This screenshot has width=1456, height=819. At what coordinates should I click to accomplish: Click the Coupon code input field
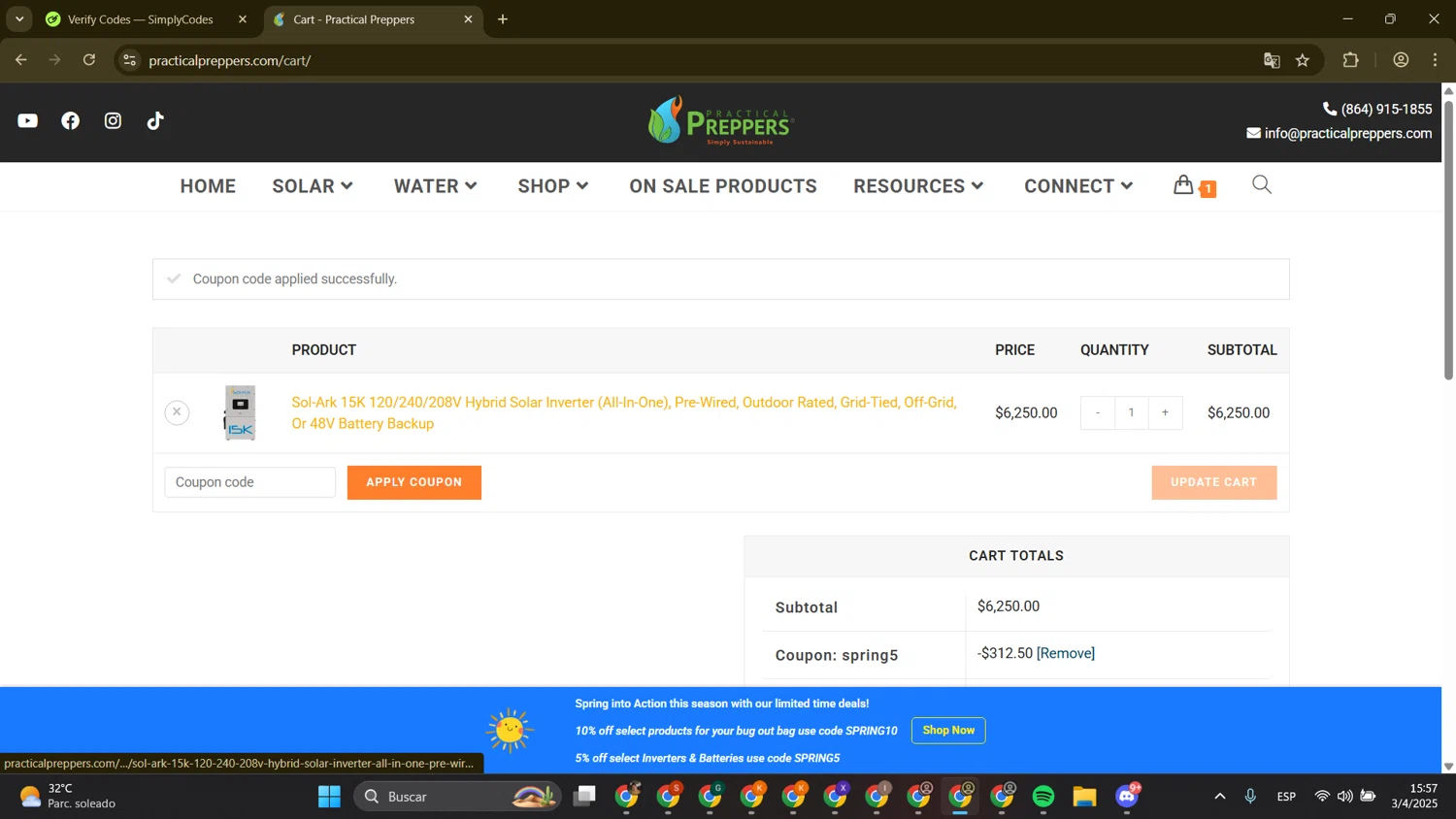[x=249, y=482]
